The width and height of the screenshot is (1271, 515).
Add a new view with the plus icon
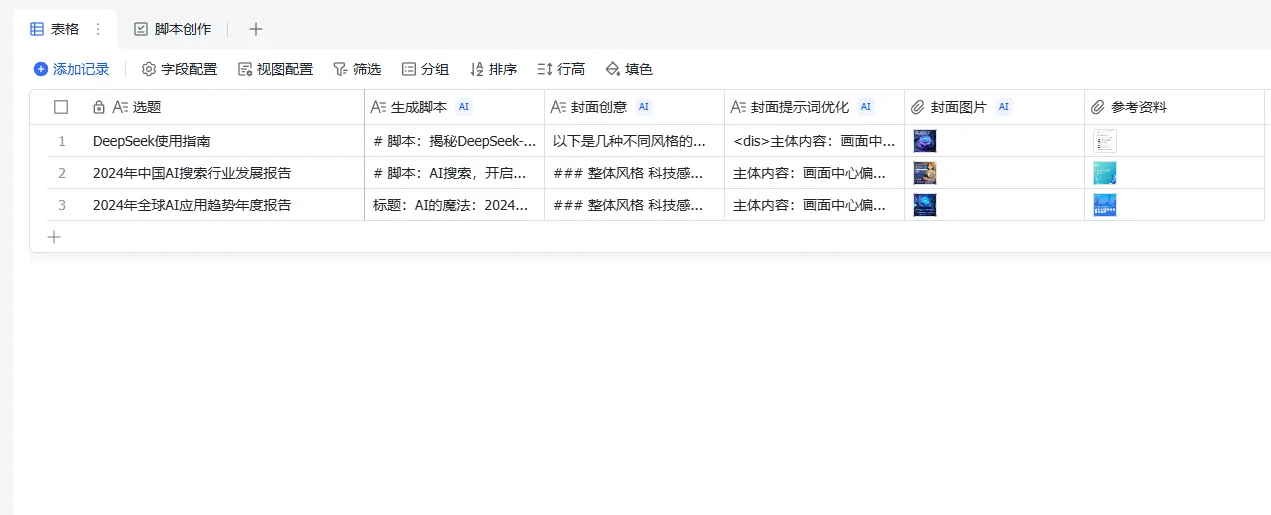coord(256,29)
